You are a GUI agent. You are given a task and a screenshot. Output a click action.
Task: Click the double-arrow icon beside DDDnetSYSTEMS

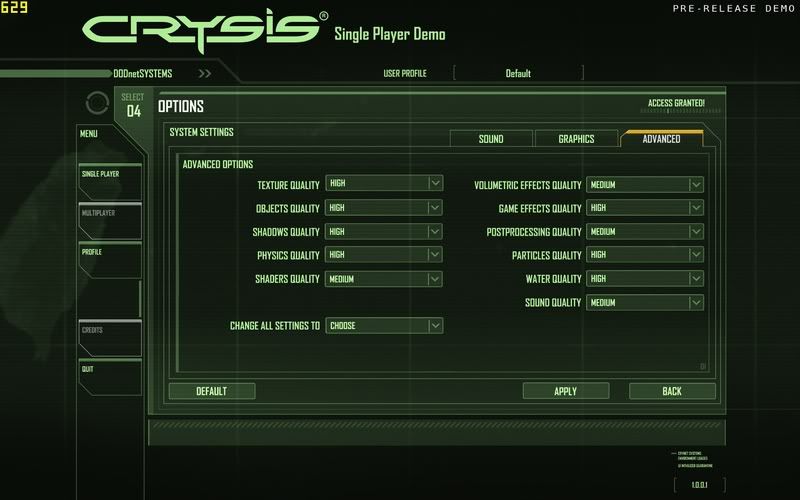205,73
